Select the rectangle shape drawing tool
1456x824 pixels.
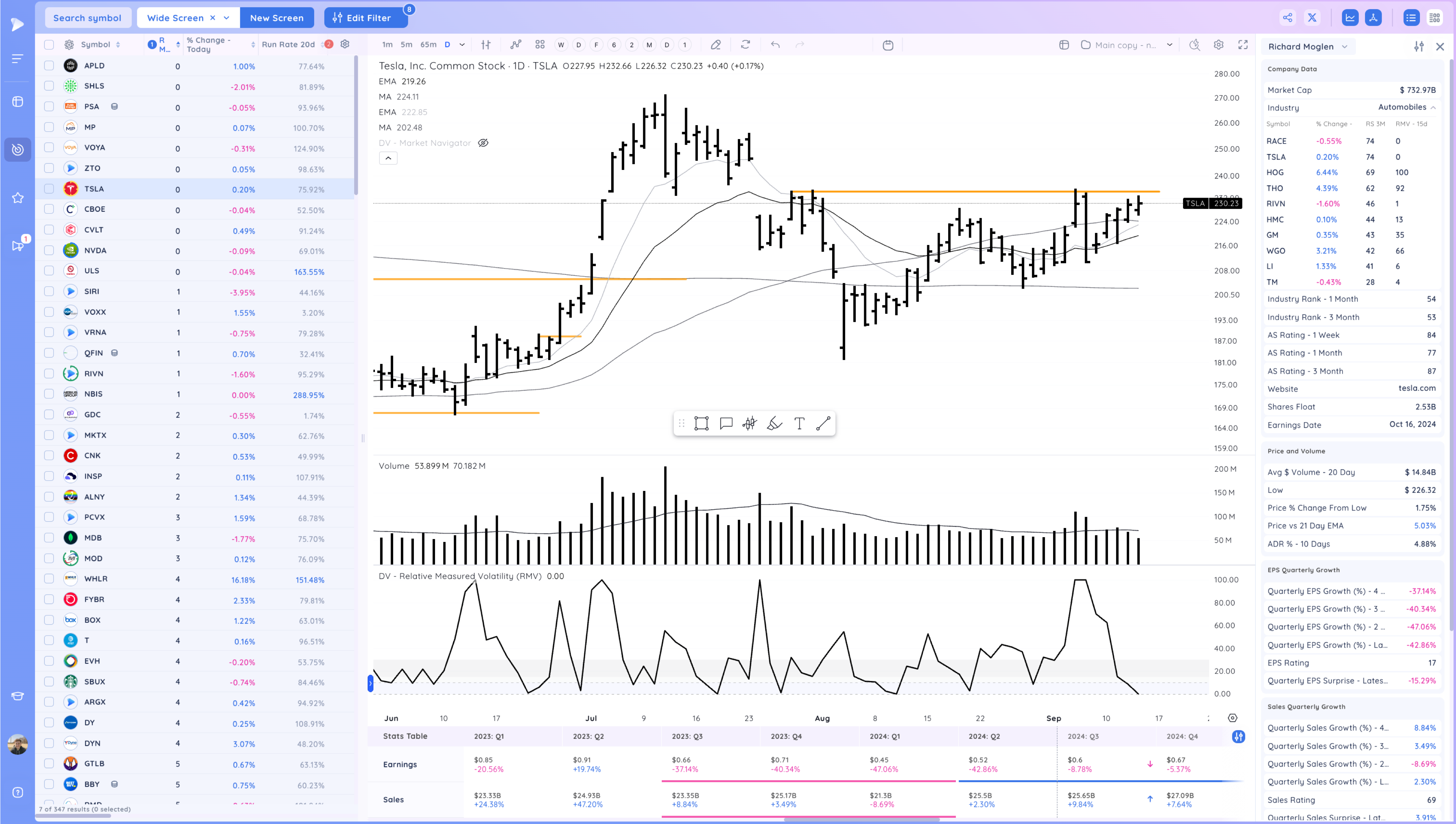[701, 423]
